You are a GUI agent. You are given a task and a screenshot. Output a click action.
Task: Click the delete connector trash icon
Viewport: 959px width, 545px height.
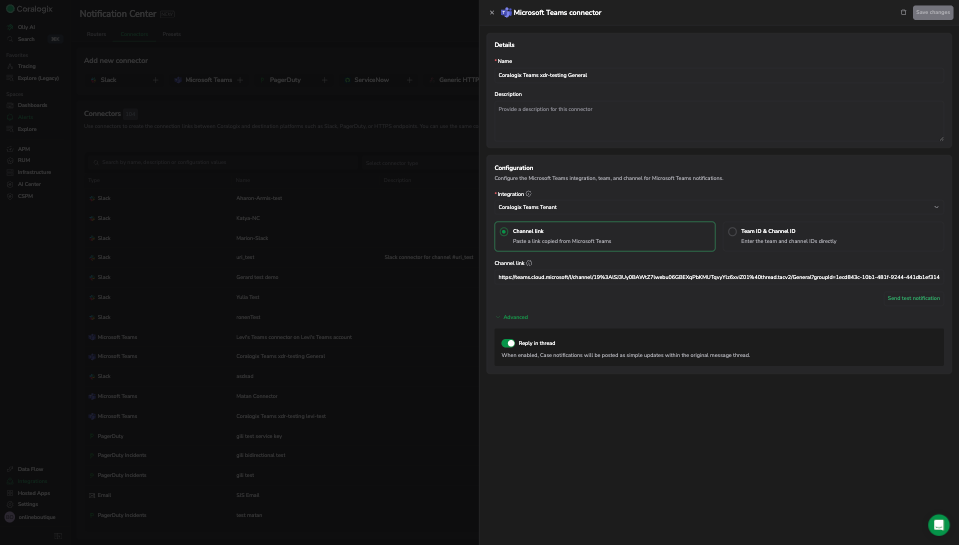click(903, 12)
